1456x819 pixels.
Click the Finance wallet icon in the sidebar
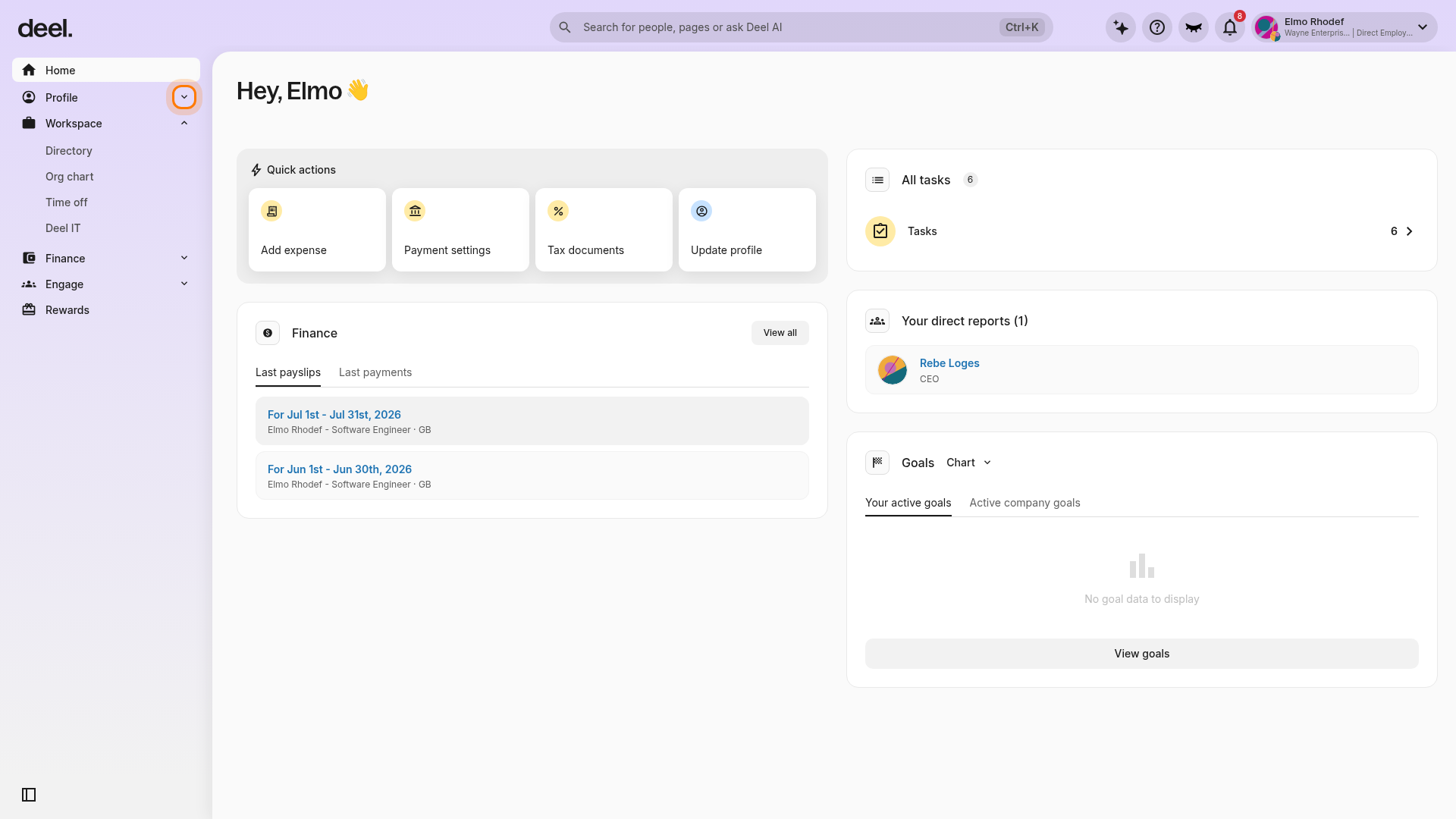tap(29, 258)
